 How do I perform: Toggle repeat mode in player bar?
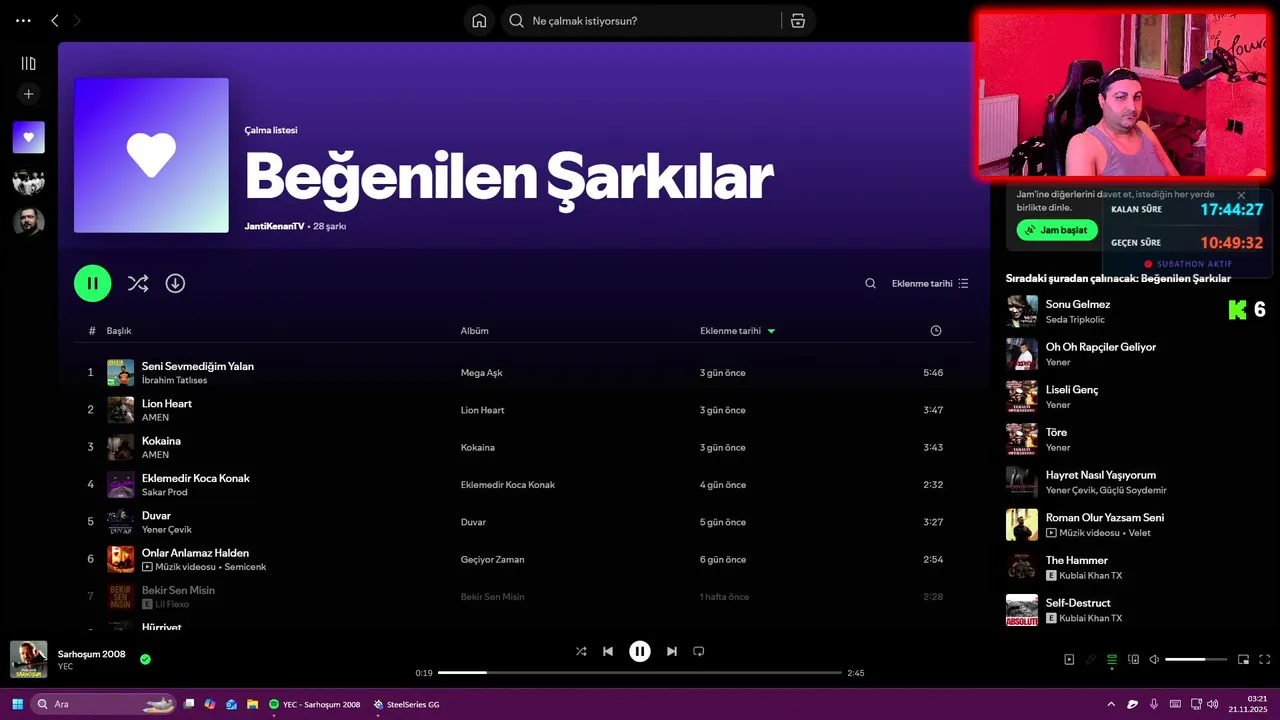pos(699,651)
